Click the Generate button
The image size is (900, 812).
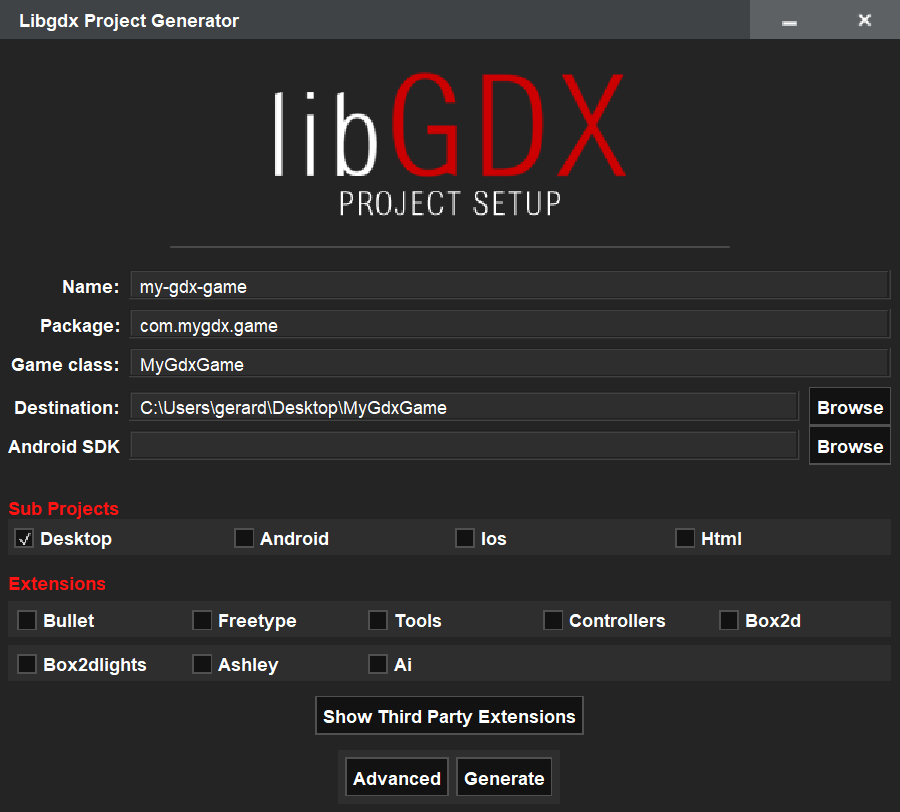pos(504,778)
